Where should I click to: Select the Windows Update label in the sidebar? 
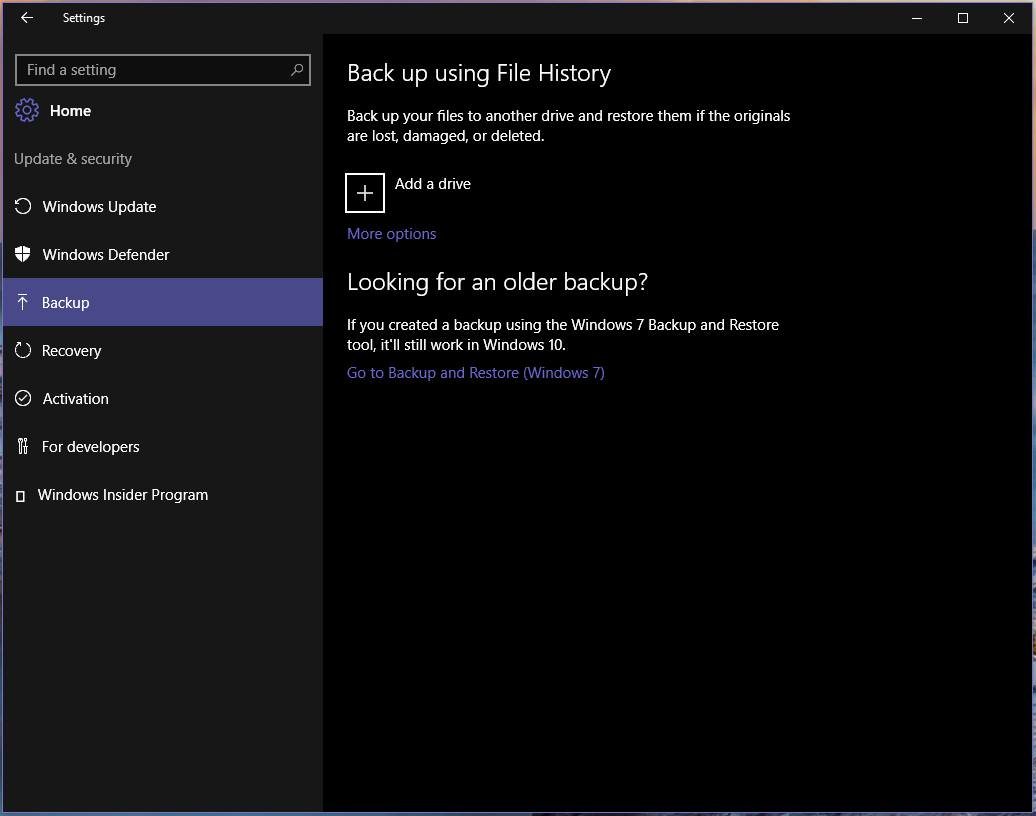pyautogui.click(x=99, y=207)
